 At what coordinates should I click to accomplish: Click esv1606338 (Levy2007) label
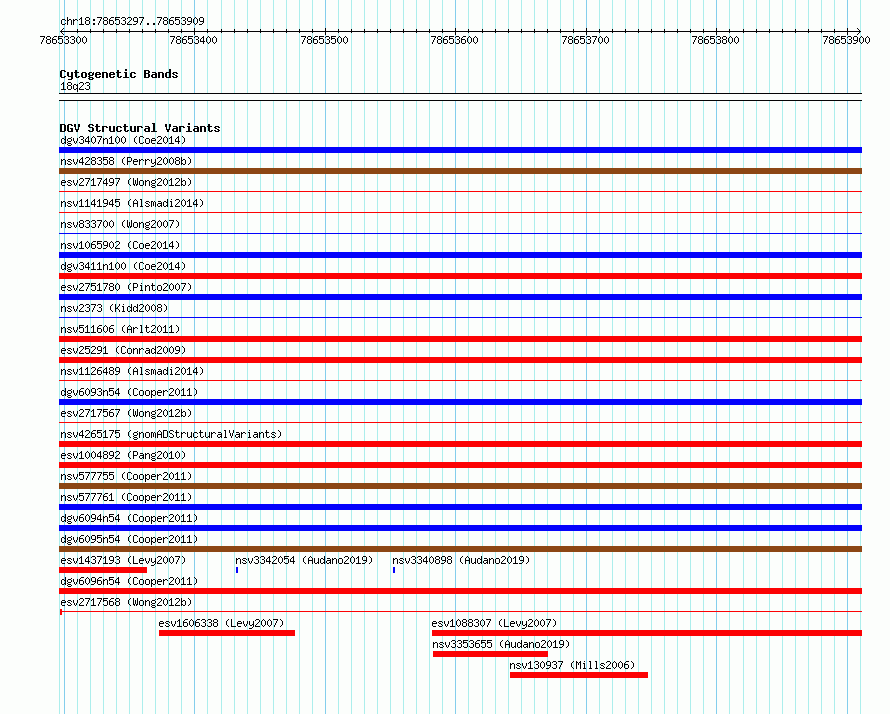point(221,623)
